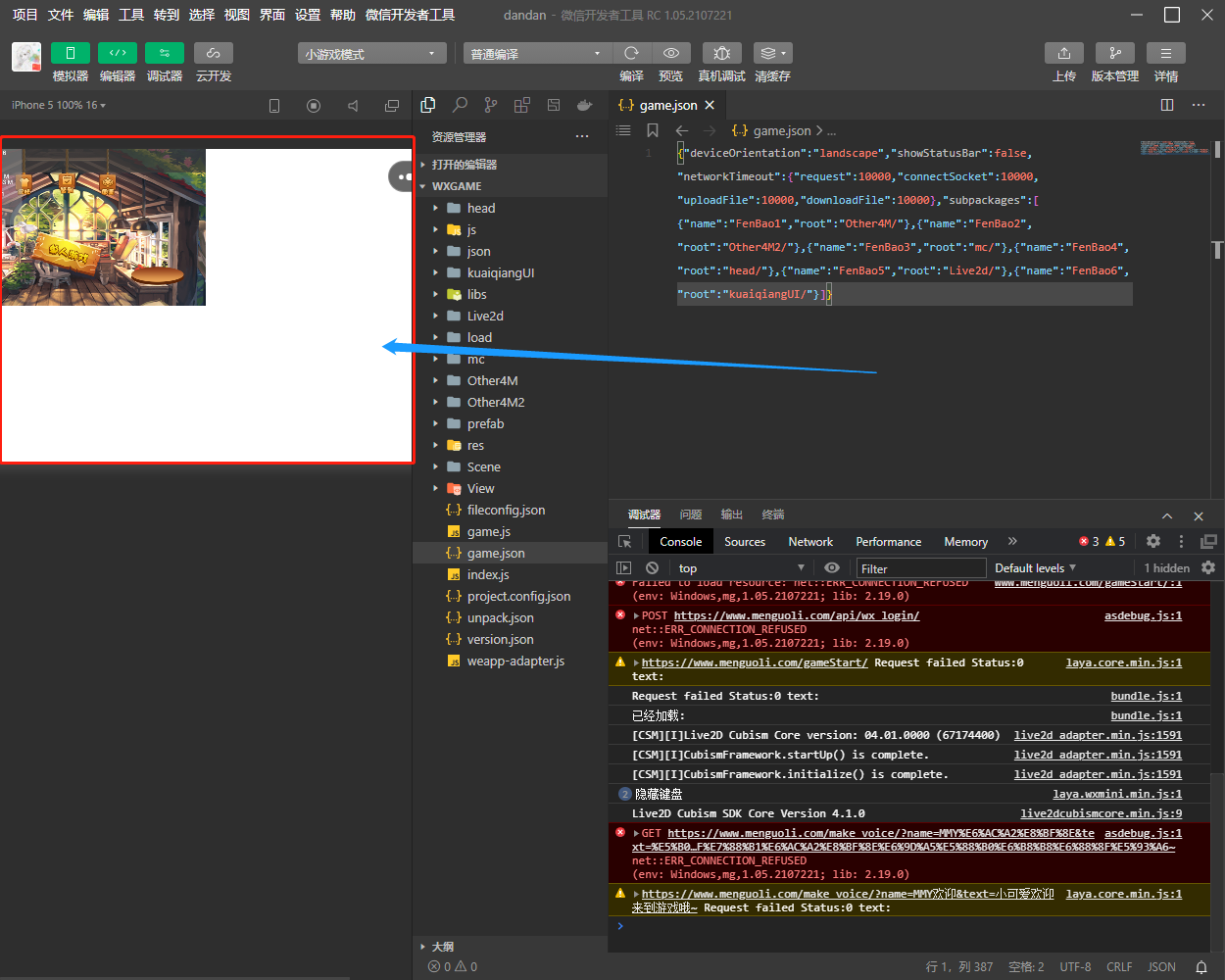Image resolution: width=1225 pixels, height=980 pixels.
Task: Toggle the live expression eye icon
Action: pos(832,568)
